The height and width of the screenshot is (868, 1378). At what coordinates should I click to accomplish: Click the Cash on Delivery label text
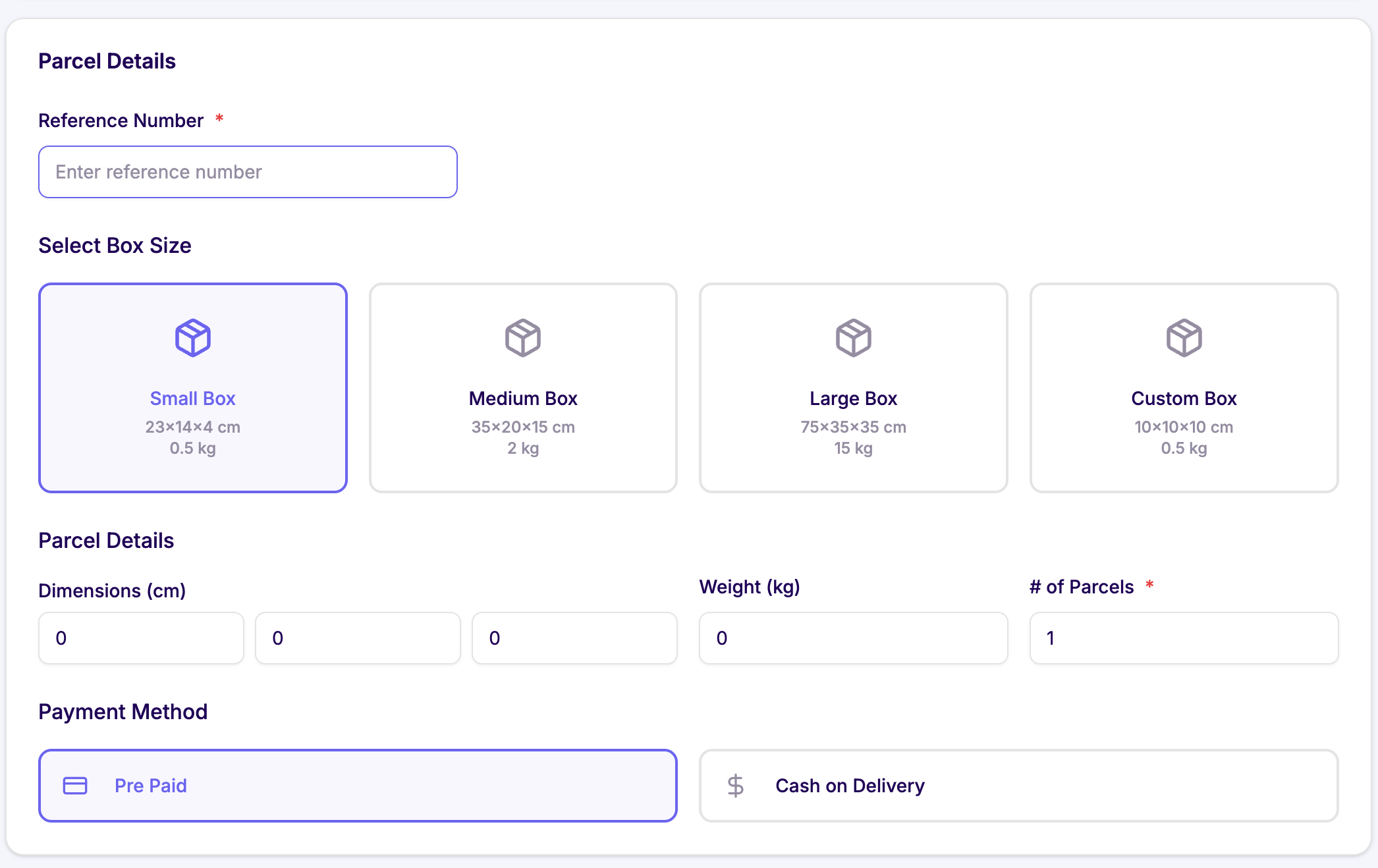(850, 786)
